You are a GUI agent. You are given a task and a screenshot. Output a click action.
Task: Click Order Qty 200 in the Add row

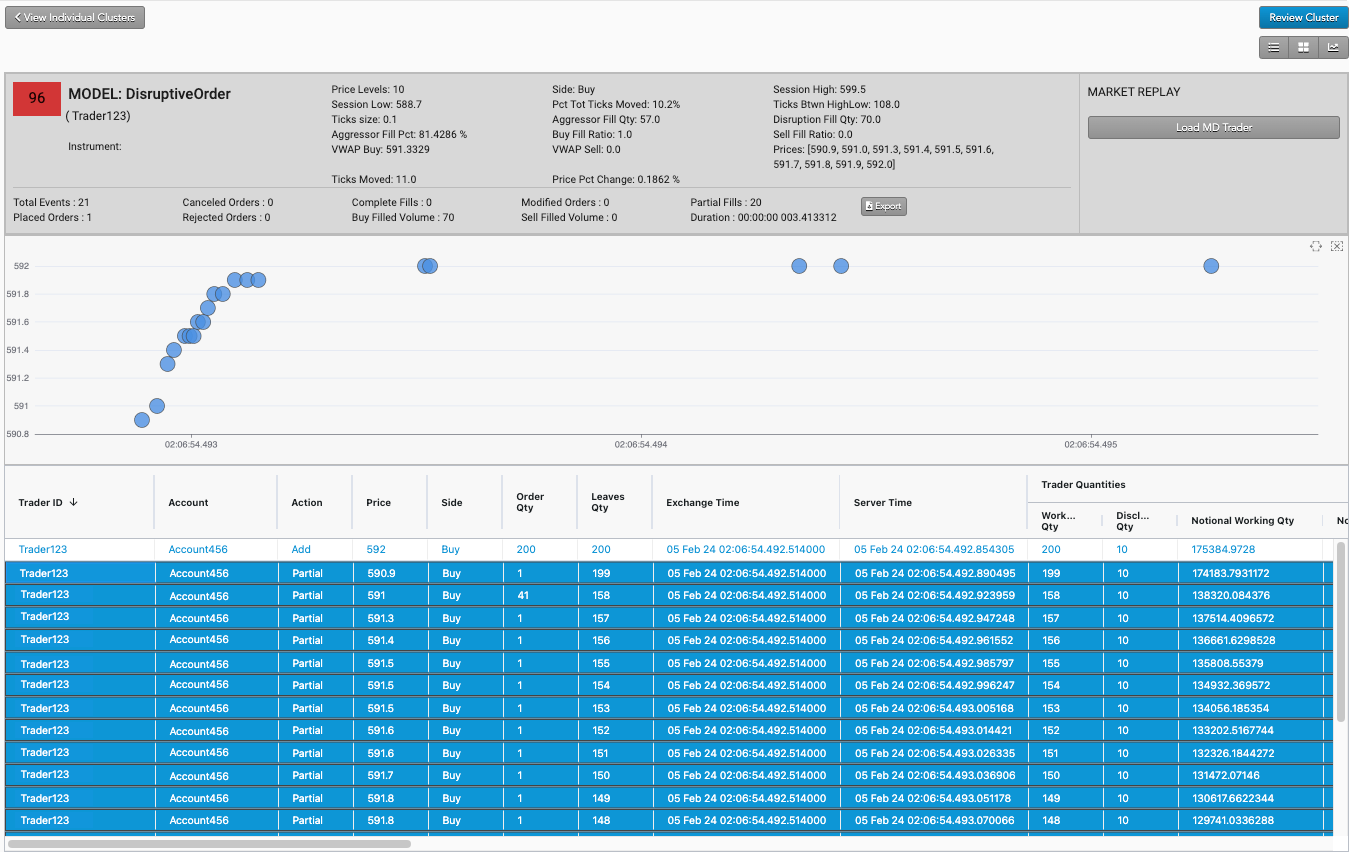526,549
